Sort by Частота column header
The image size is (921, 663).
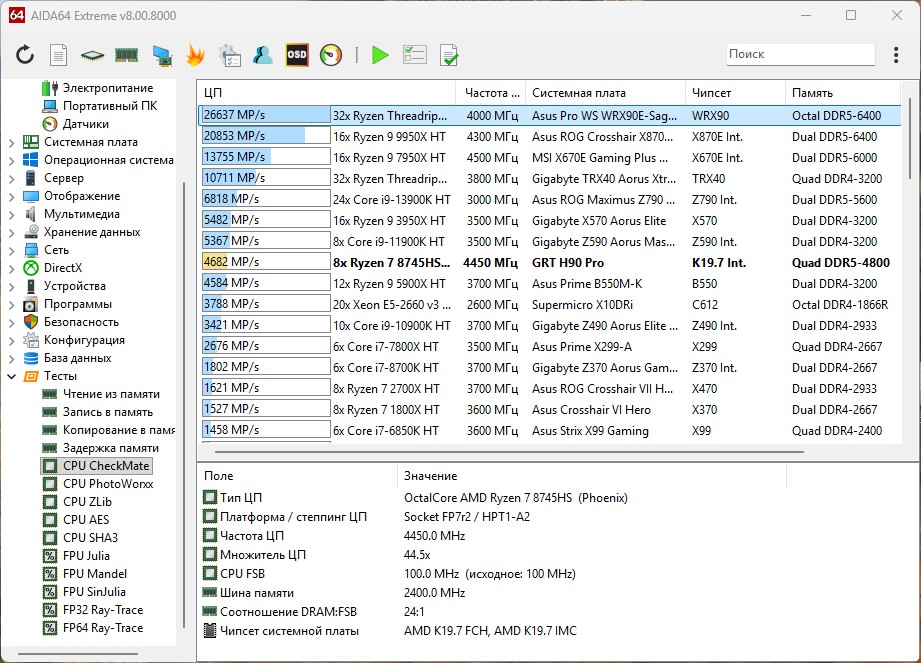(491, 93)
